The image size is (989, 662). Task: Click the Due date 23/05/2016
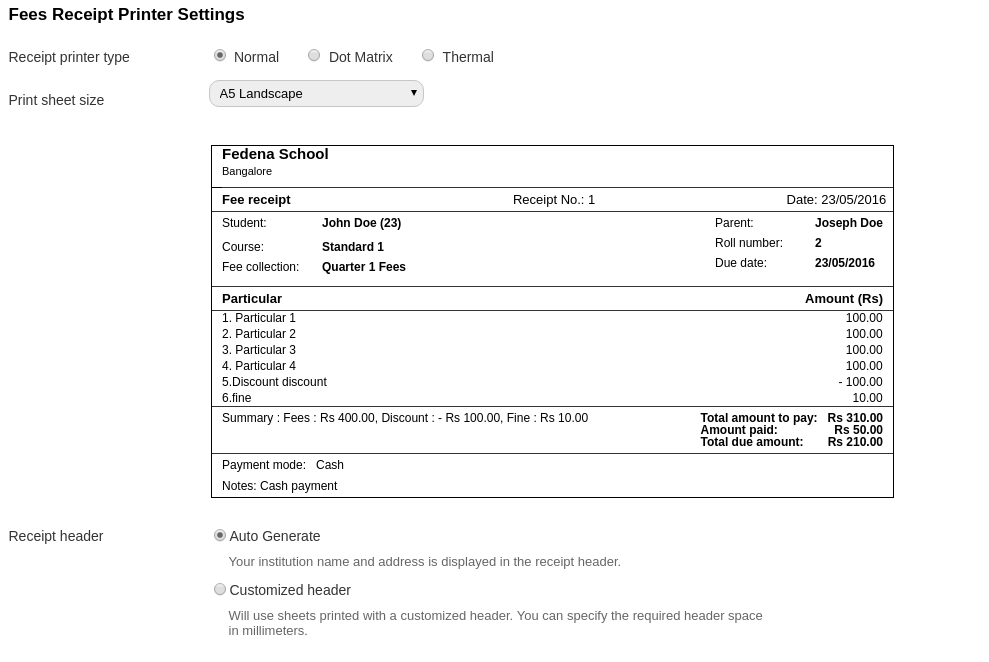844,263
